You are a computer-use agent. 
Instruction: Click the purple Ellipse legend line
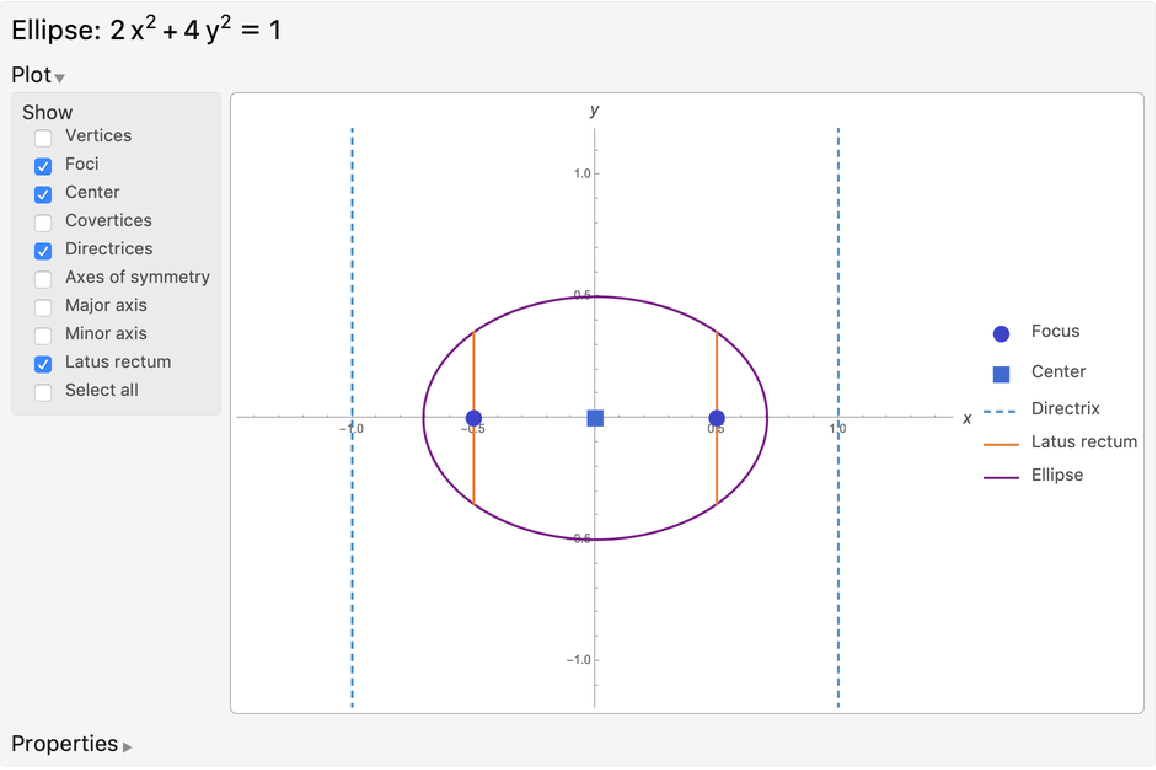(x=1001, y=477)
